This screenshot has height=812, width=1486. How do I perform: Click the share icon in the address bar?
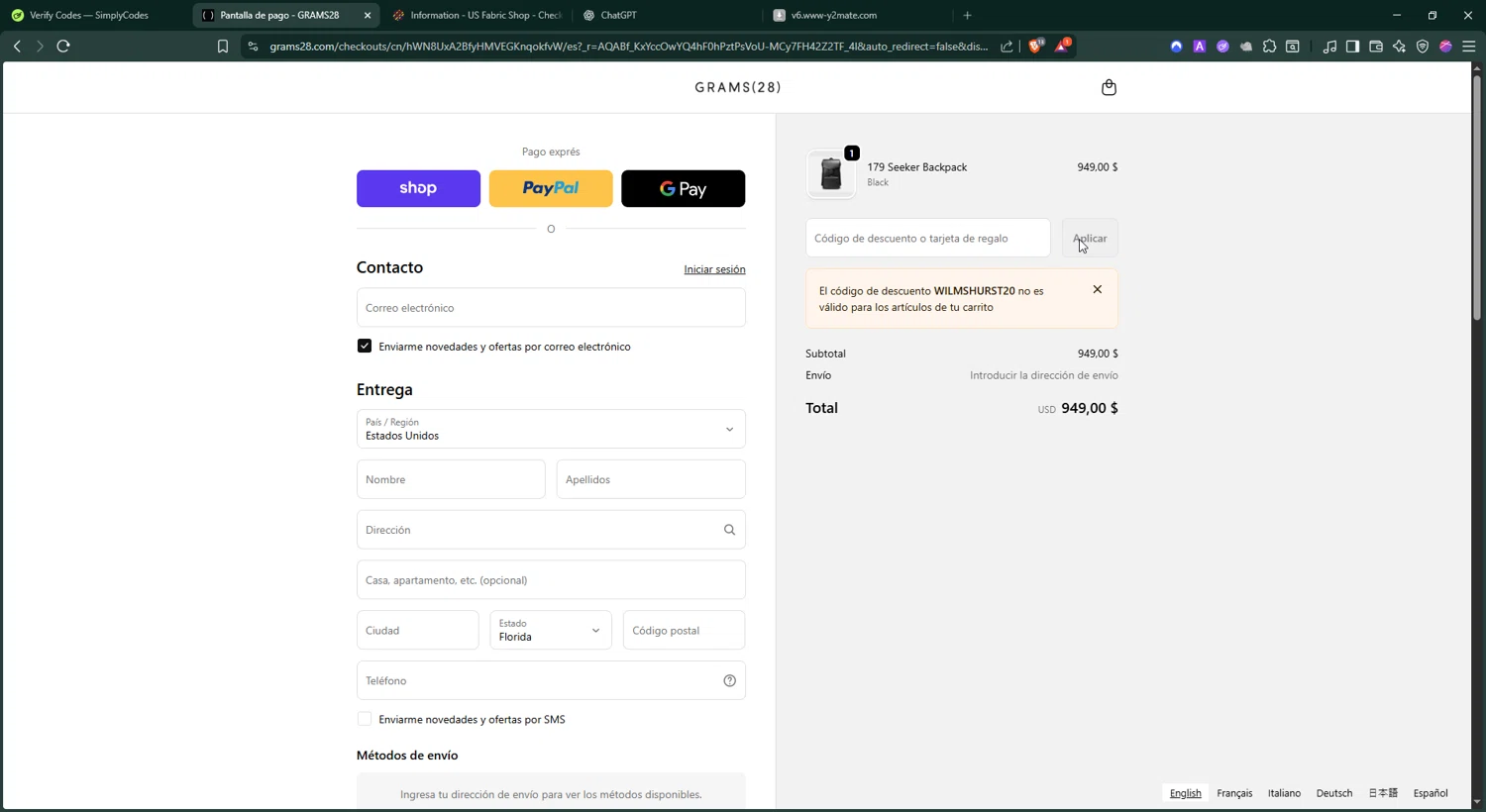click(x=1007, y=47)
